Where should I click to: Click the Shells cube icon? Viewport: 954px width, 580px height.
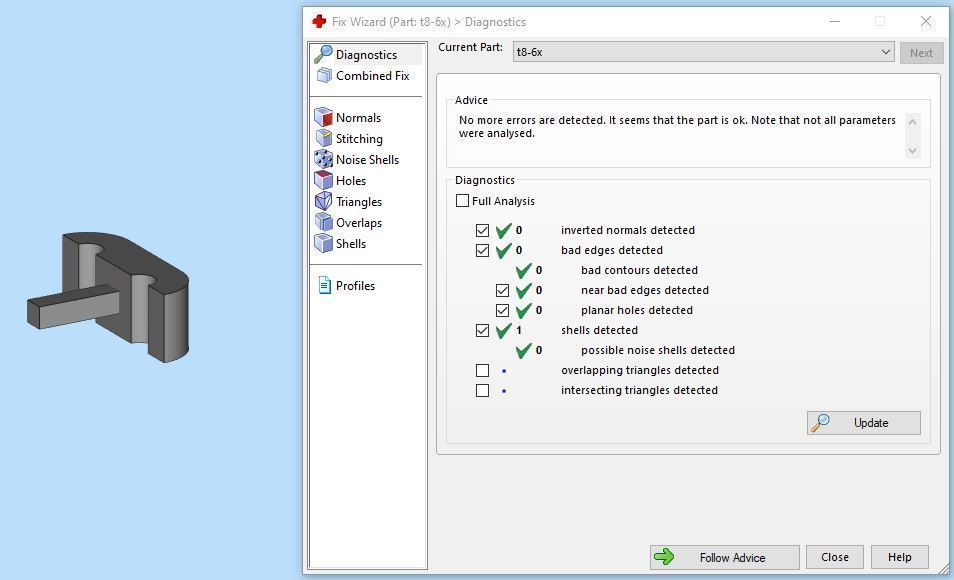coord(323,243)
